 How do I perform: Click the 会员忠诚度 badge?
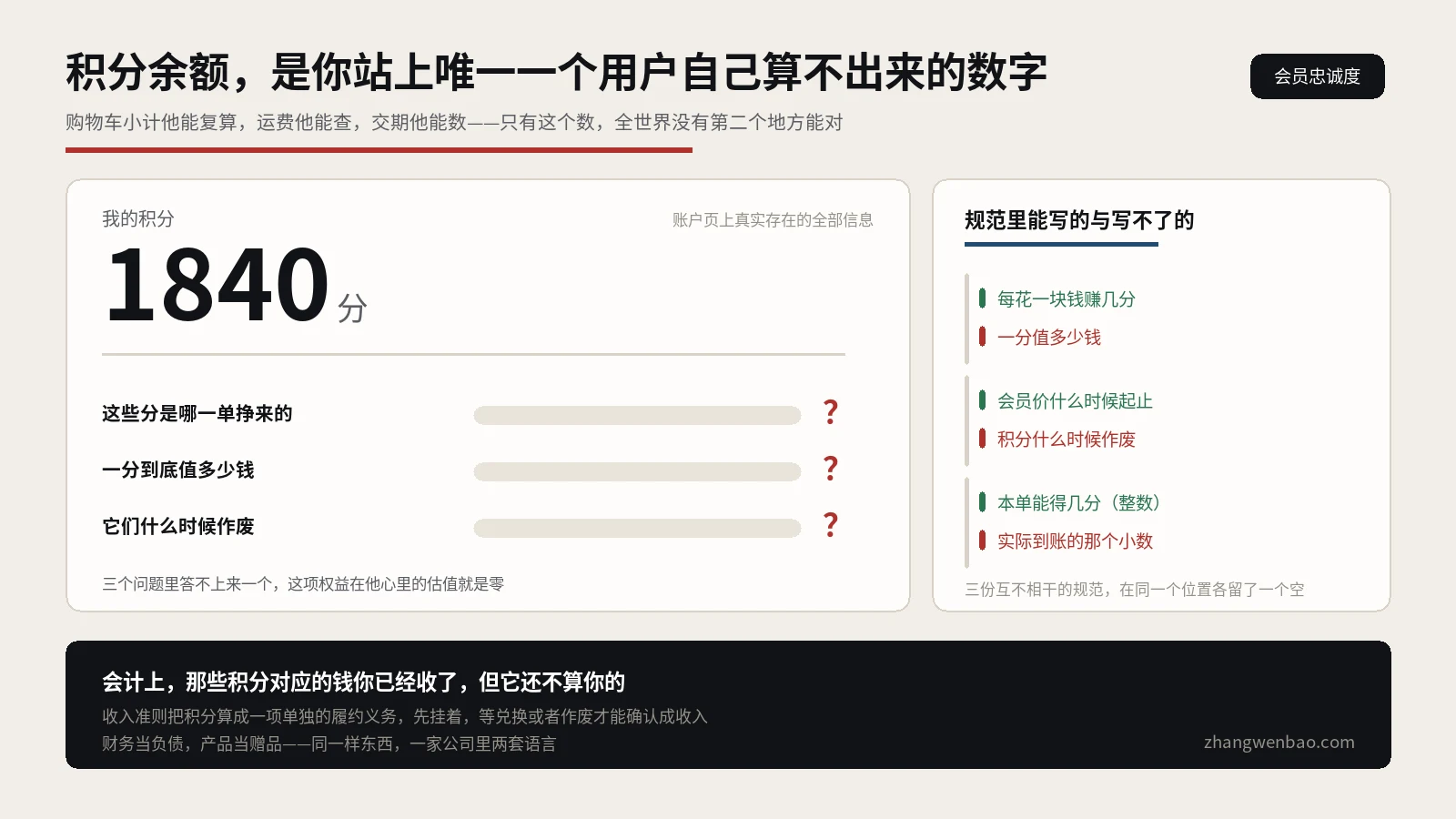tap(1317, 76)
